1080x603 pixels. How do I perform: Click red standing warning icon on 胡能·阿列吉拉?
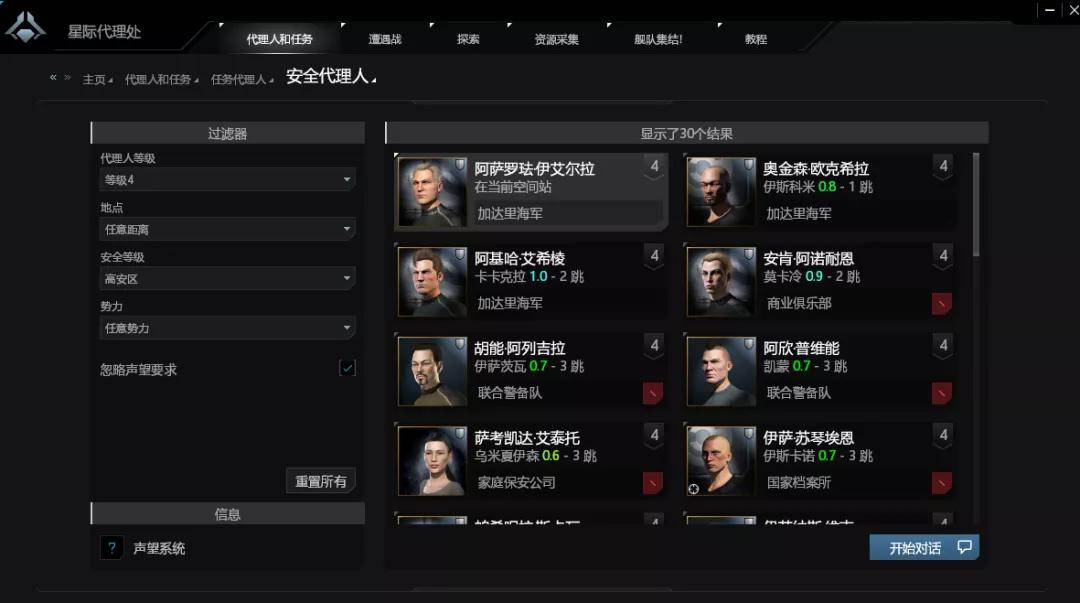pos(652,393)
